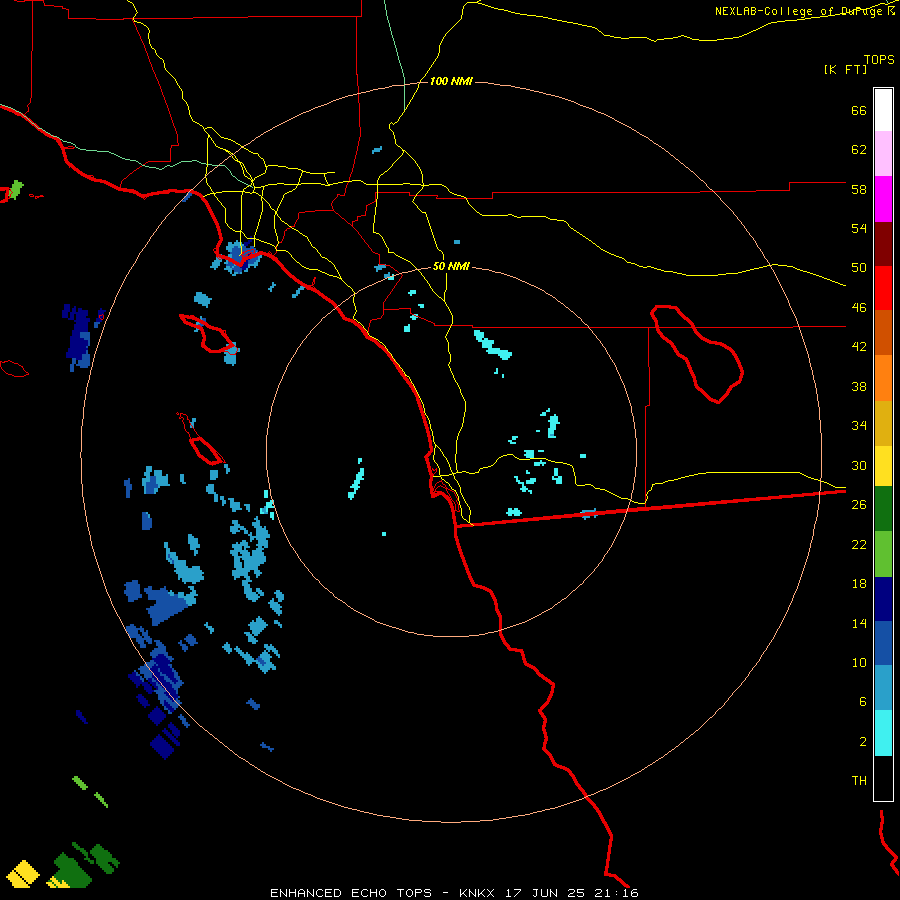Click the 'NEXLAB-College of DuPage' credit text
900x900 pixels.
(x=800, y=11)
